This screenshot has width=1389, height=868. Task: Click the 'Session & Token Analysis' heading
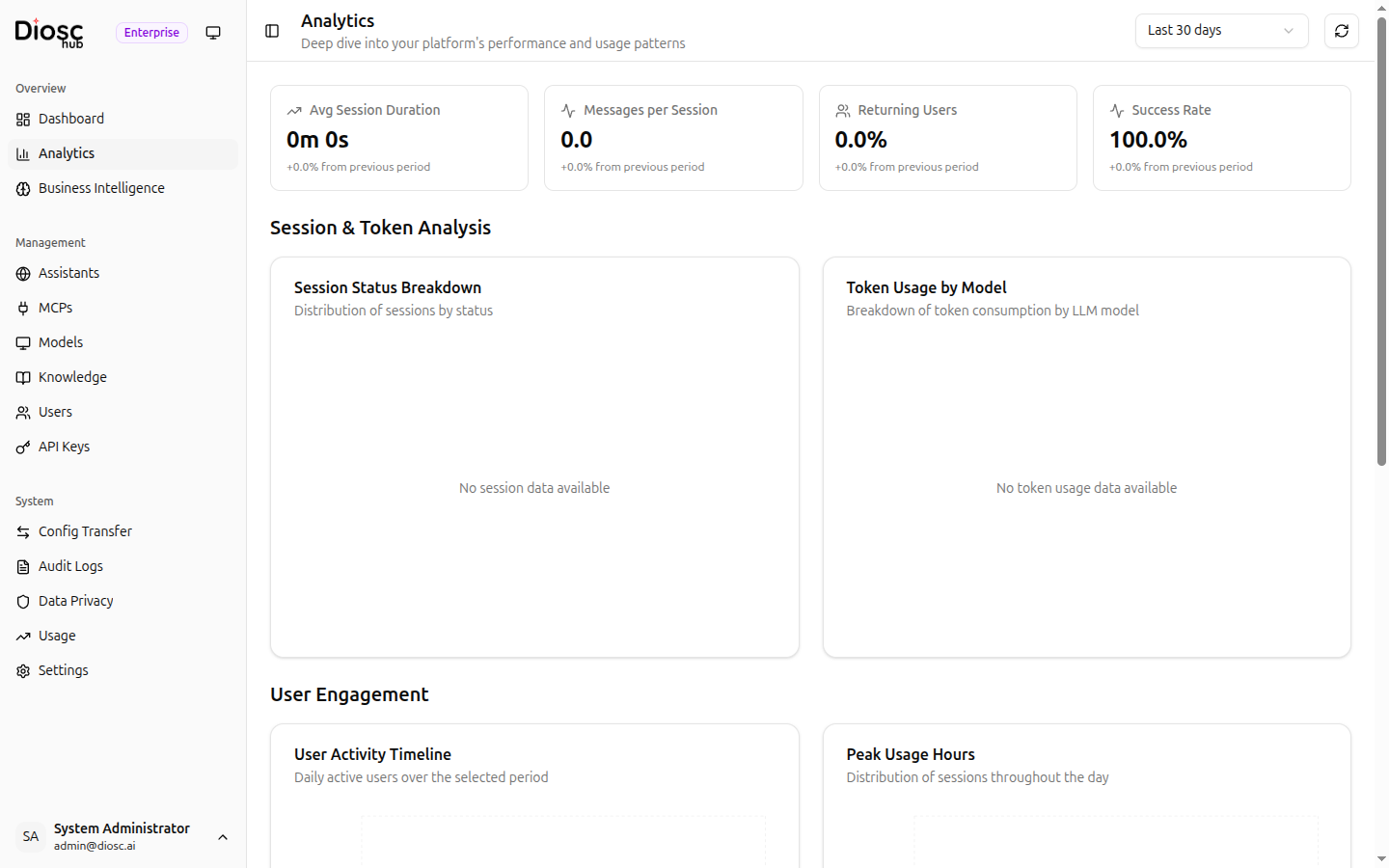click(380, 228)
